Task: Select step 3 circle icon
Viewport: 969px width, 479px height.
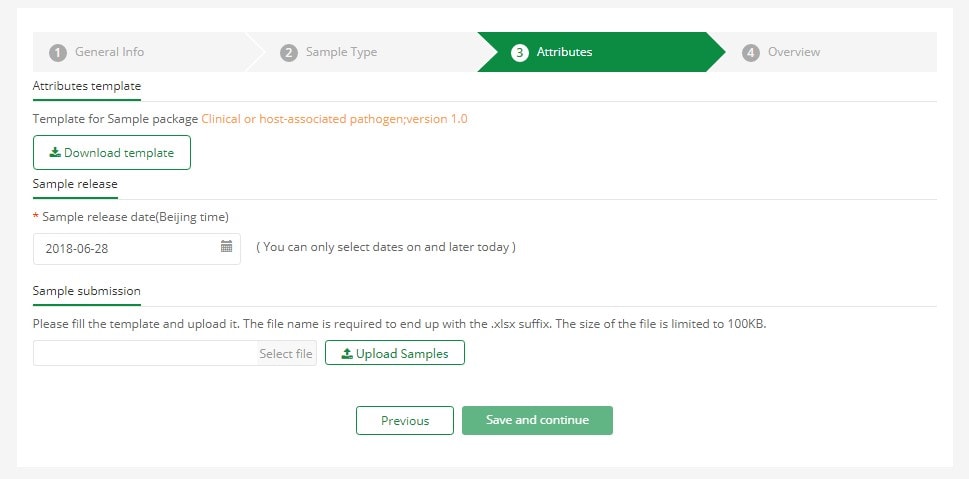Action: coord(520,53)
